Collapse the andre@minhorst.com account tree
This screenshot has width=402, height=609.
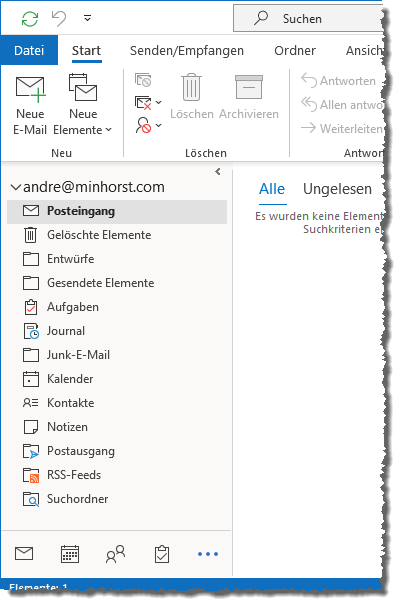click(x=16, y=188)
